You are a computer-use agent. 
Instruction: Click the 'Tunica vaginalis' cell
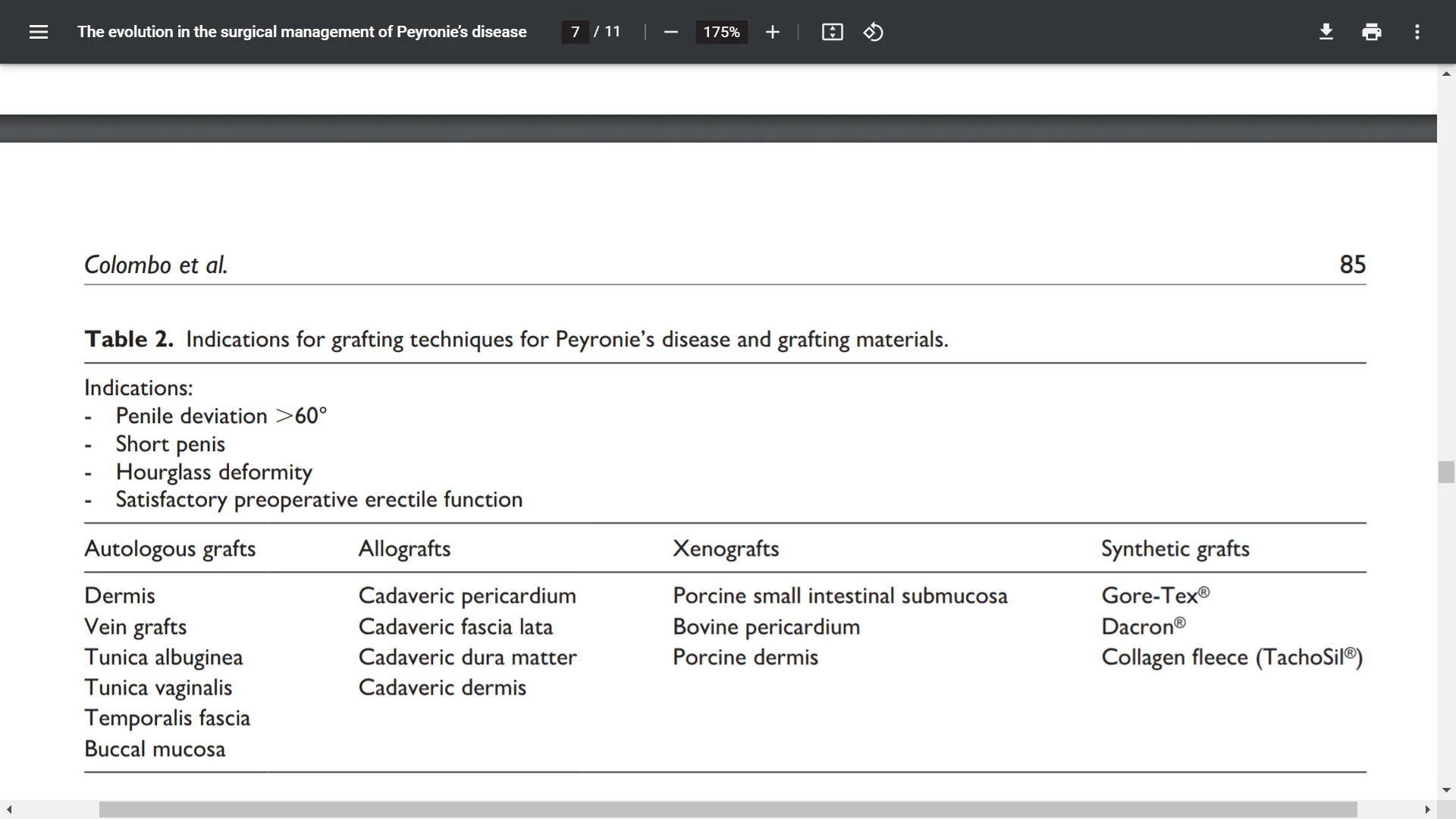pyautogui.click(x=158, y=687)
